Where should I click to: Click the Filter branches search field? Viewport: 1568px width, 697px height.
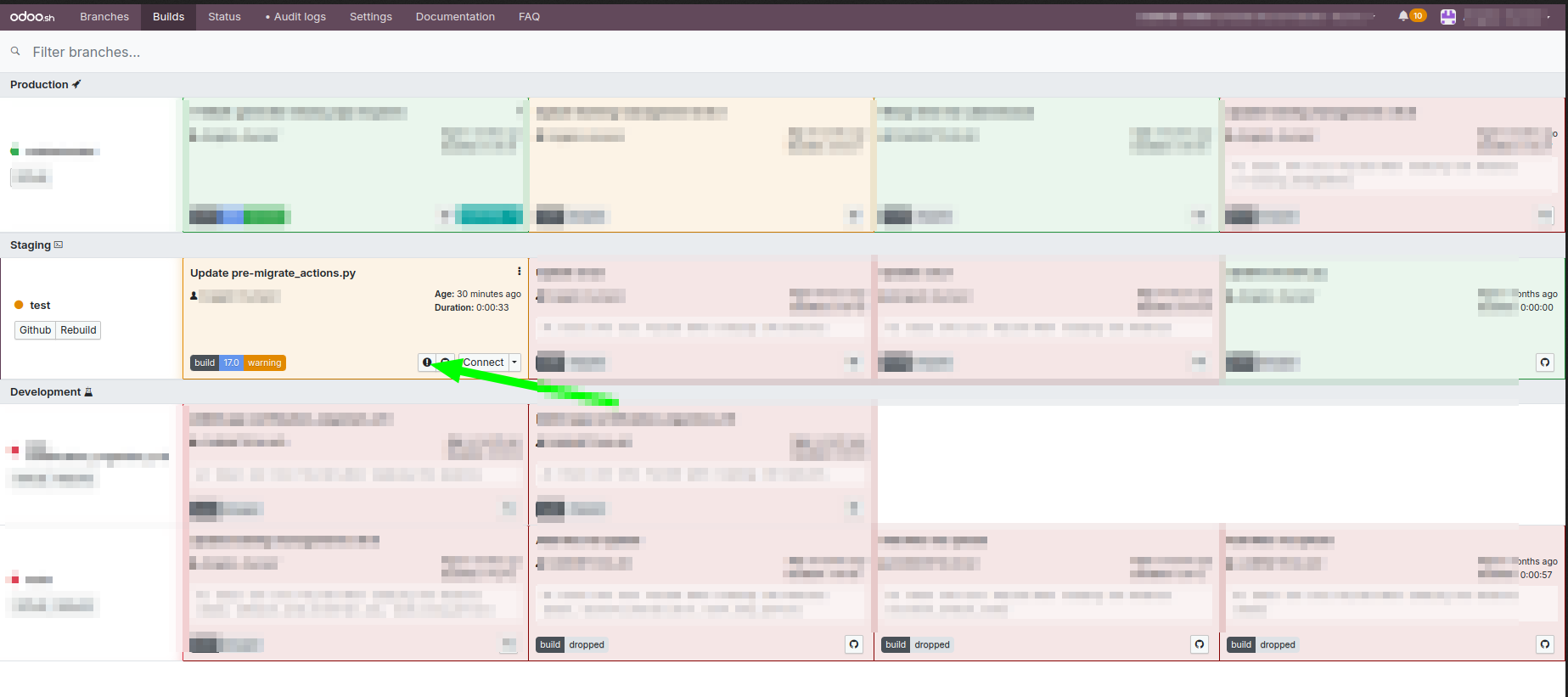click(340, 52)
